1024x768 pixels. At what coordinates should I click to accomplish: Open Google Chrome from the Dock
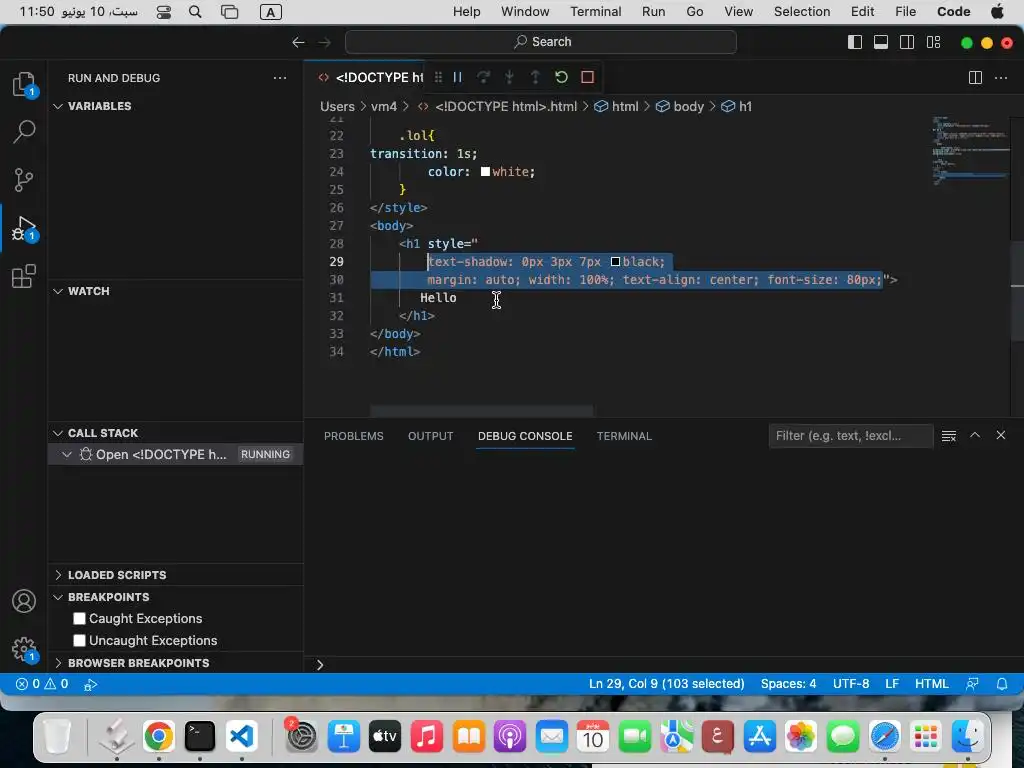[x=159, y=737]
